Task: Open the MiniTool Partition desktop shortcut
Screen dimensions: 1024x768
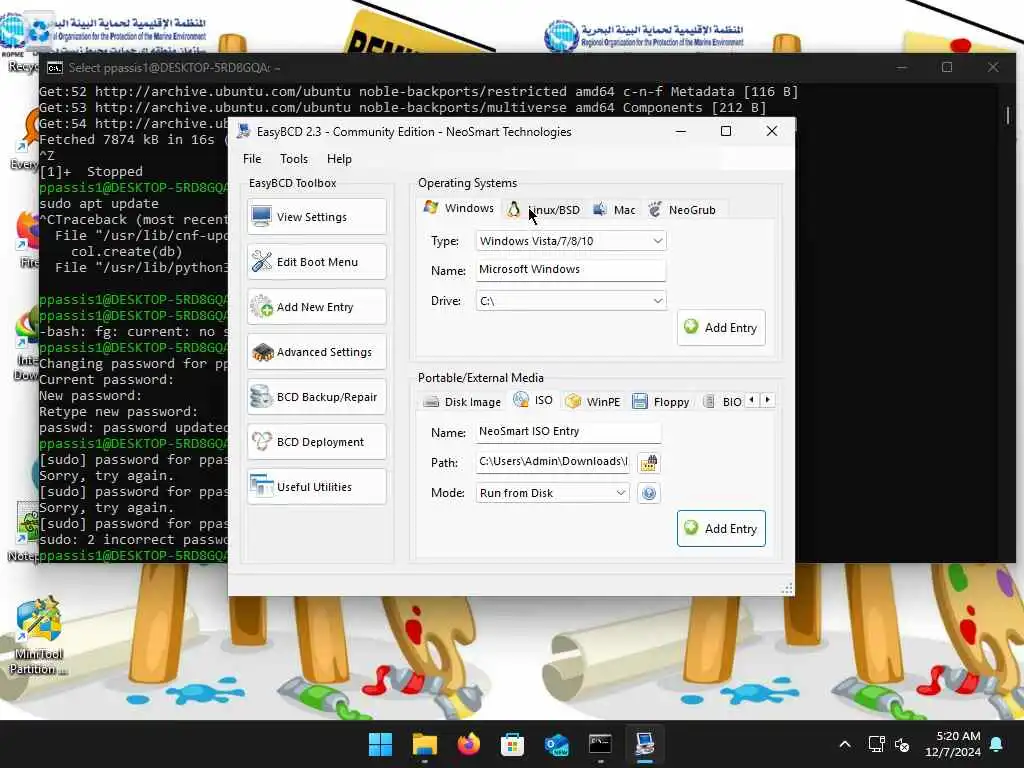Action: [39, 635]
